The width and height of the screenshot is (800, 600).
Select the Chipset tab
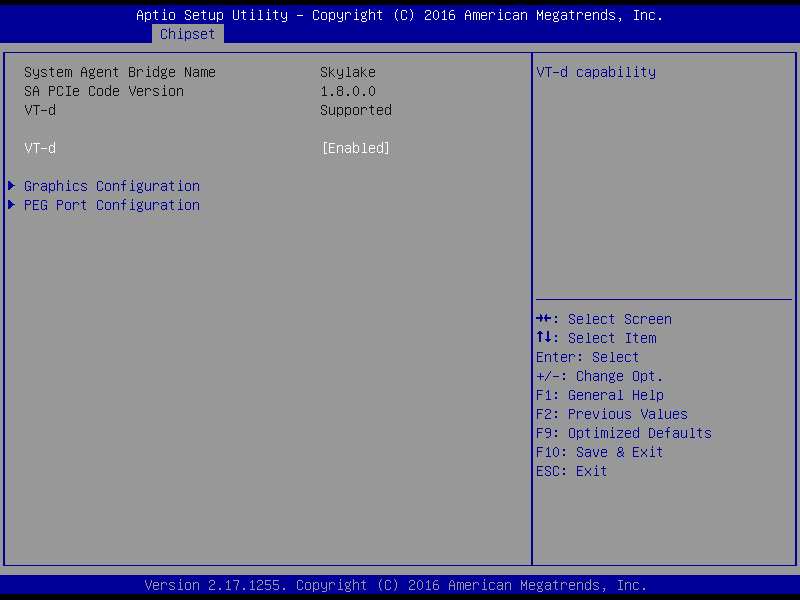(x=187, y=34)
